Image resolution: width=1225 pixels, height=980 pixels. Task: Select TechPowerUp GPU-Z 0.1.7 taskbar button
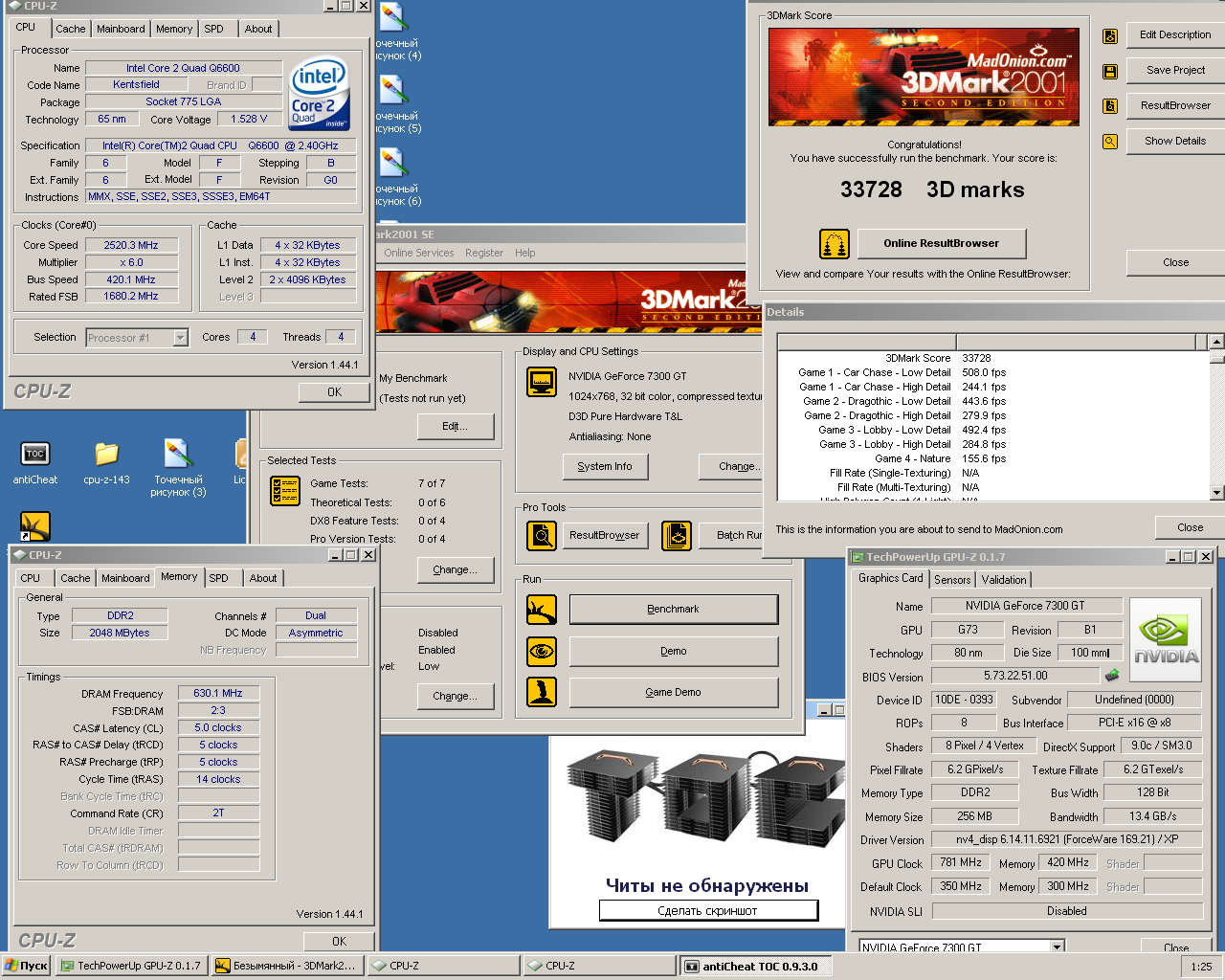pos(130,966)
